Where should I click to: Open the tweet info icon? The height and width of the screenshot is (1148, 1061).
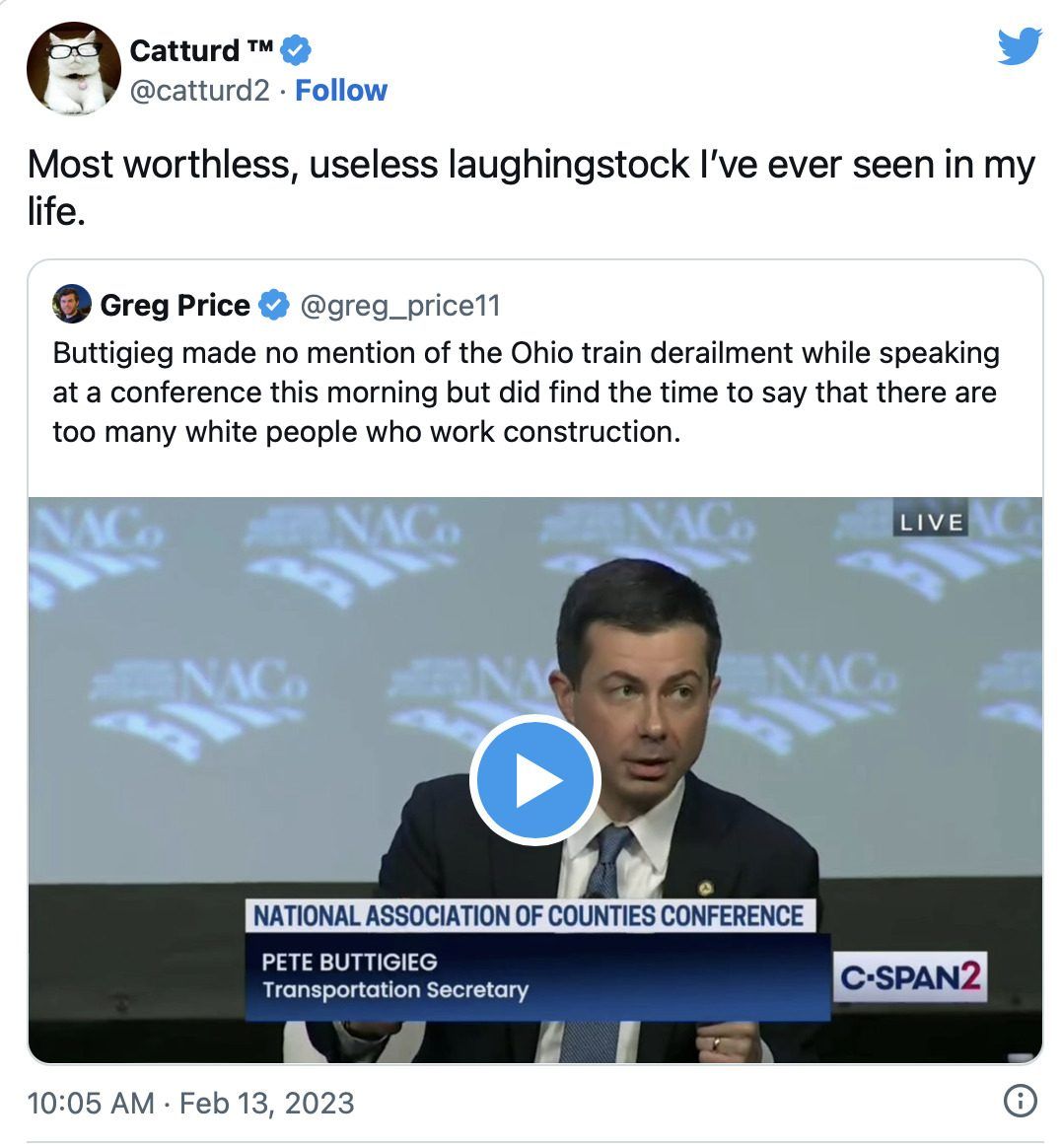coord(1020,1102)
